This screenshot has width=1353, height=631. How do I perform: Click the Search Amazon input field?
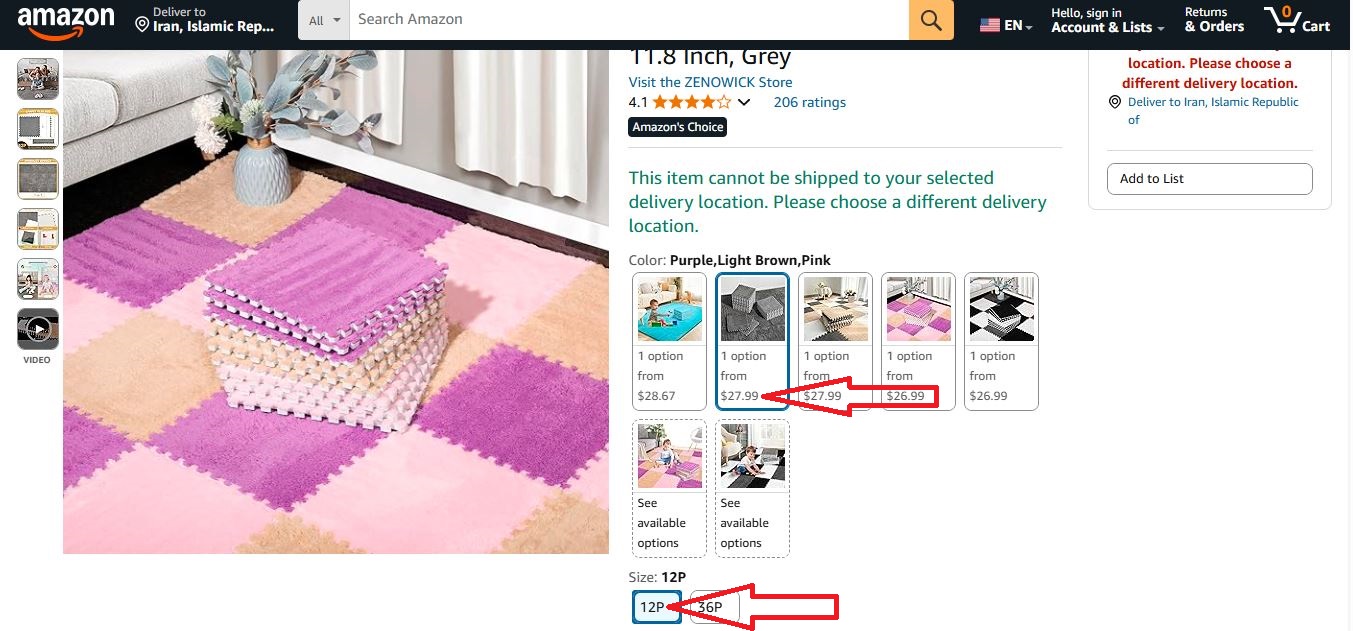click(628, 20)
